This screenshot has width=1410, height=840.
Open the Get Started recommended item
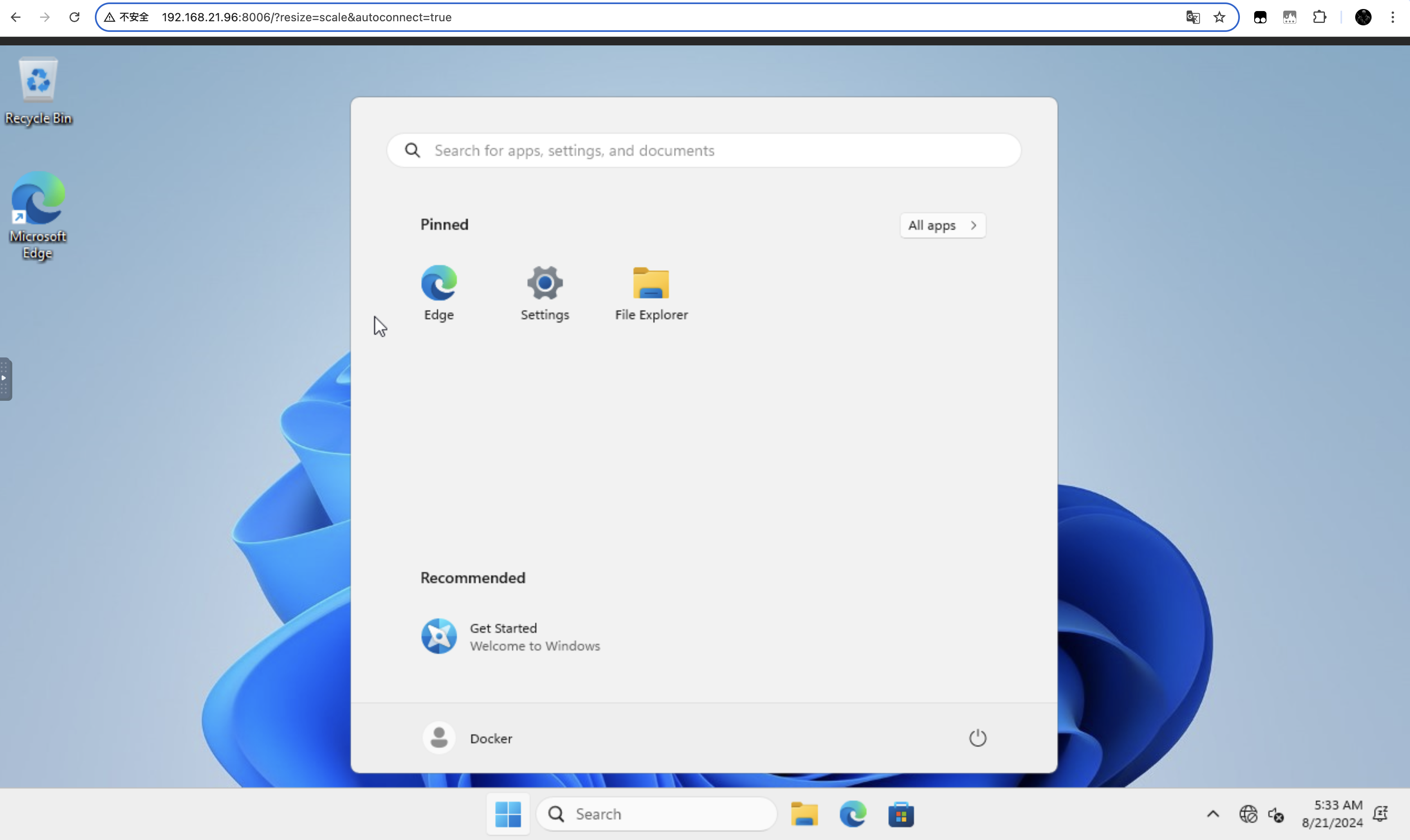click(x=510, y=636)
